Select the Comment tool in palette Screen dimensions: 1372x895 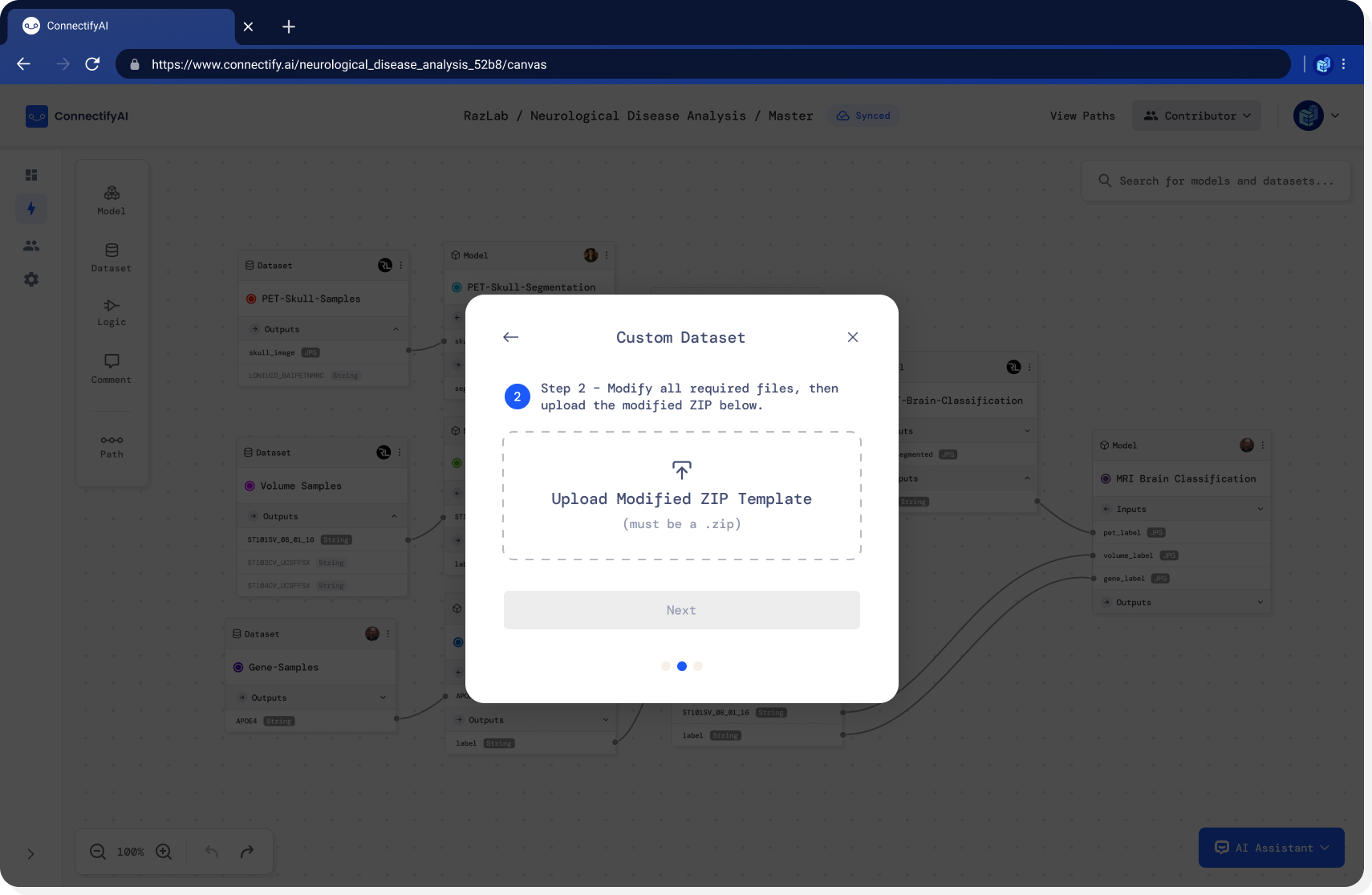click(112, 368)
